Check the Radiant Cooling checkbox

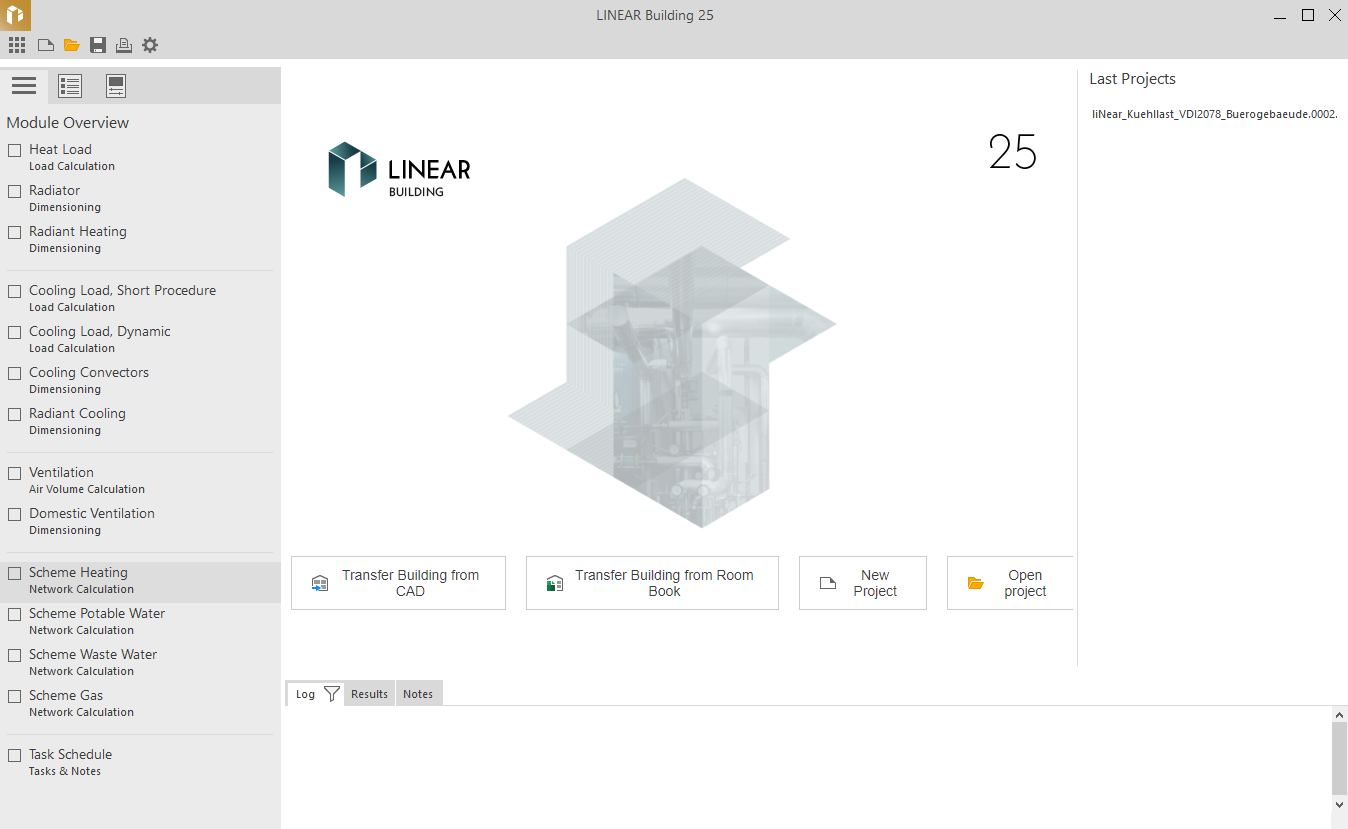15,414
